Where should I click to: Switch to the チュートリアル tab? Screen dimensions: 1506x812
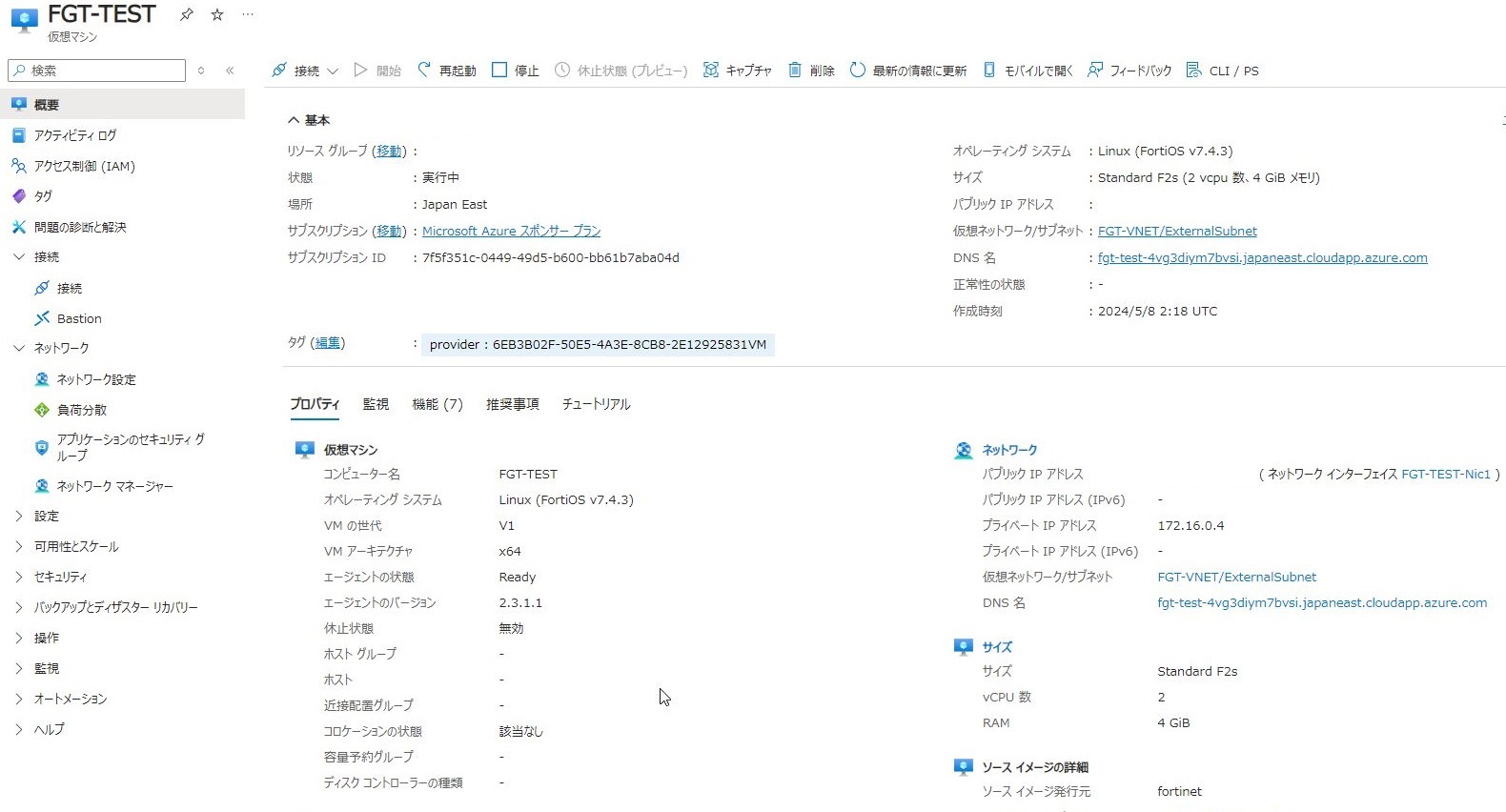click(597, 405)
